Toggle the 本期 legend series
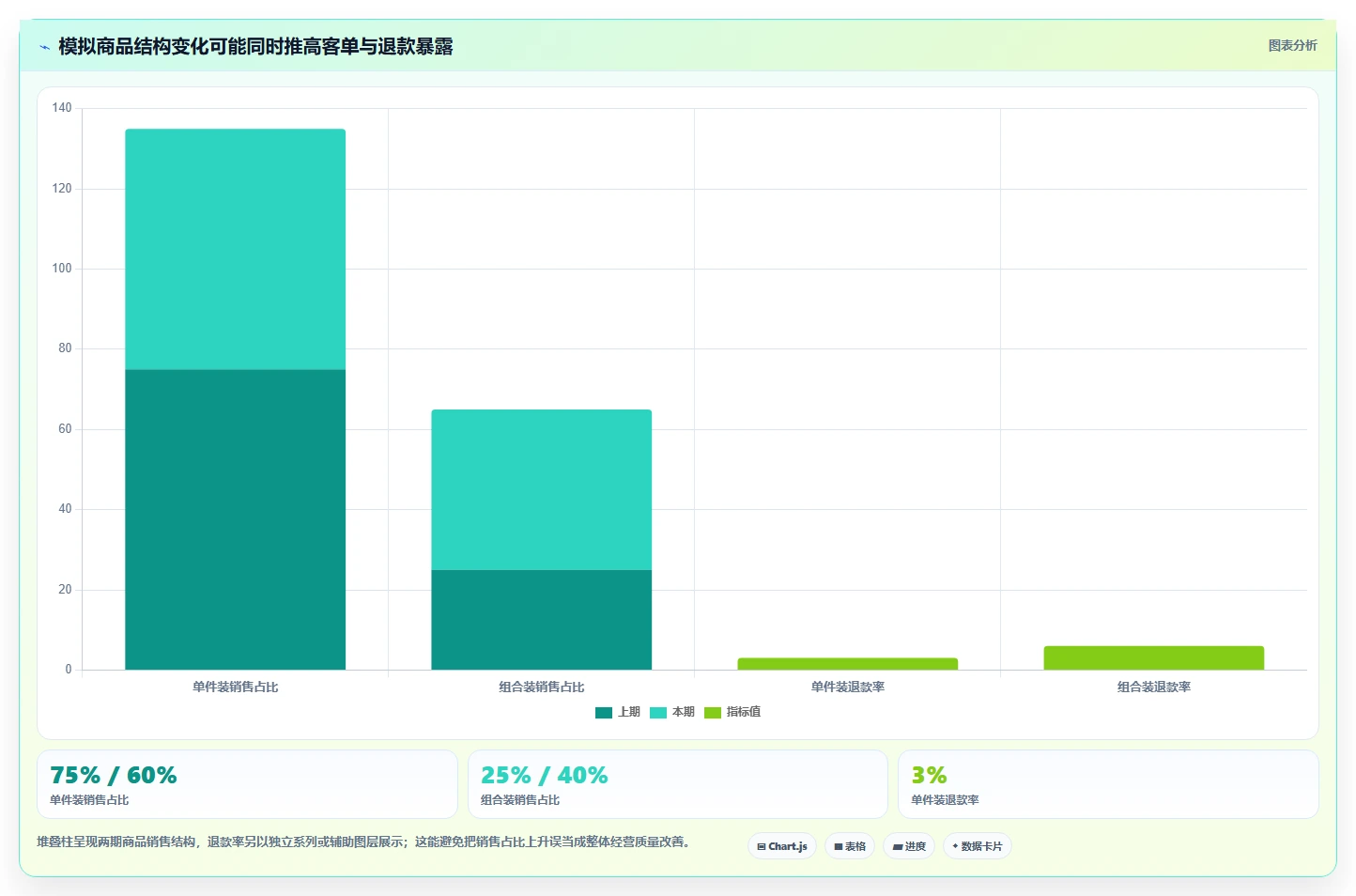Viewport: 1356px width, 896px height. [672, 712]
